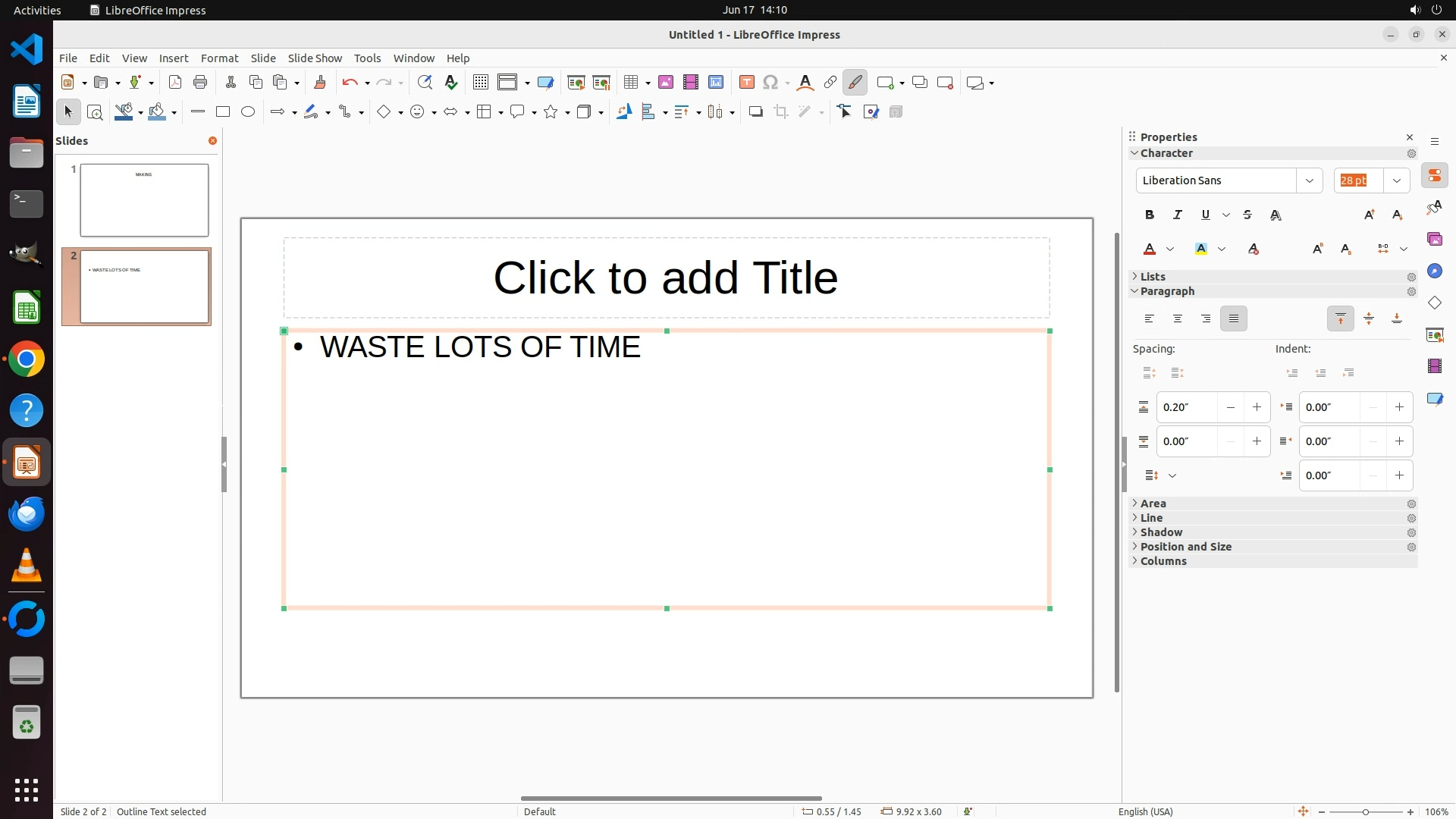The height and width of the screenshot is (819, 1456).
Task: Insert a special character symbol
Action: [x=770, y=83]
